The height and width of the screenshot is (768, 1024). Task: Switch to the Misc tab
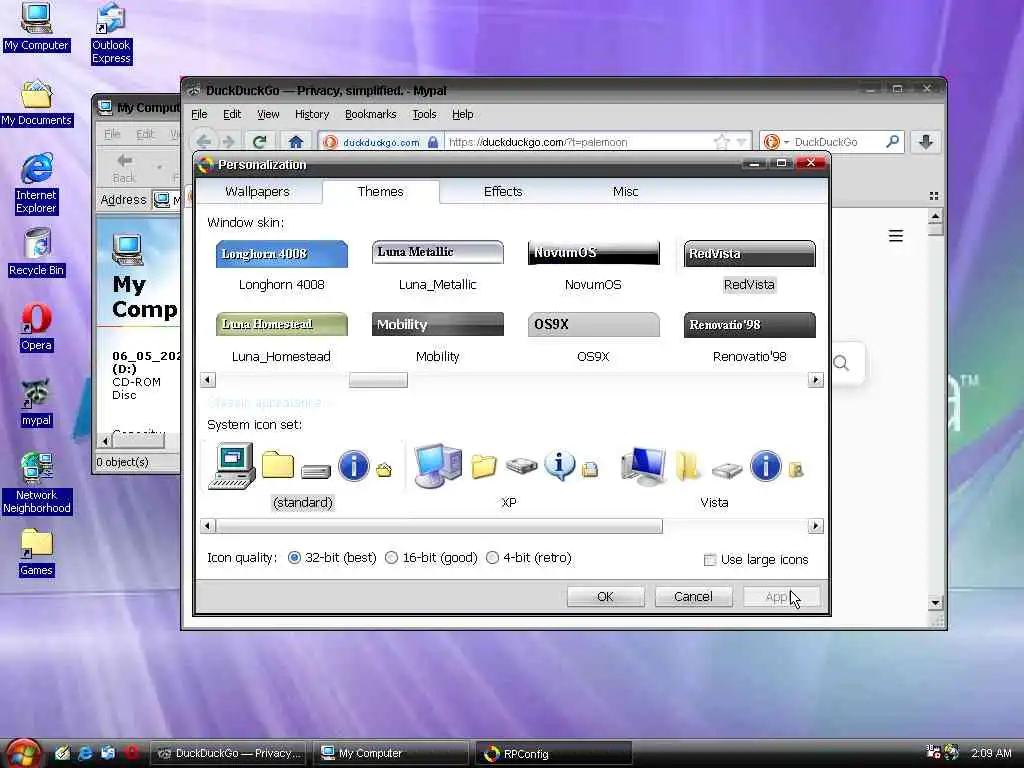pyautogui.click(x=625, y=191)
